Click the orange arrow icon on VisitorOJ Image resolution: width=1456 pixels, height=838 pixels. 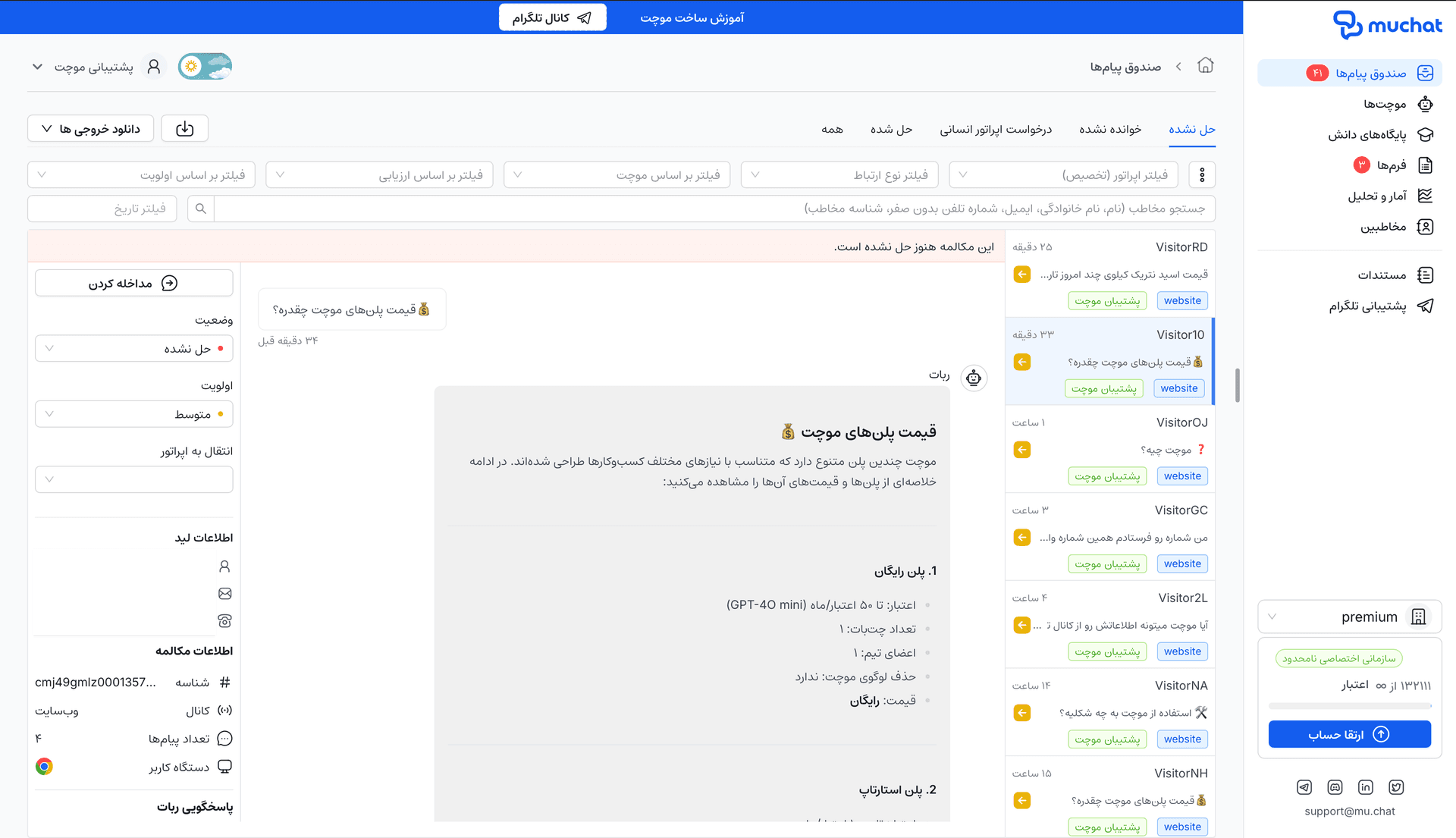(1022, 450)
